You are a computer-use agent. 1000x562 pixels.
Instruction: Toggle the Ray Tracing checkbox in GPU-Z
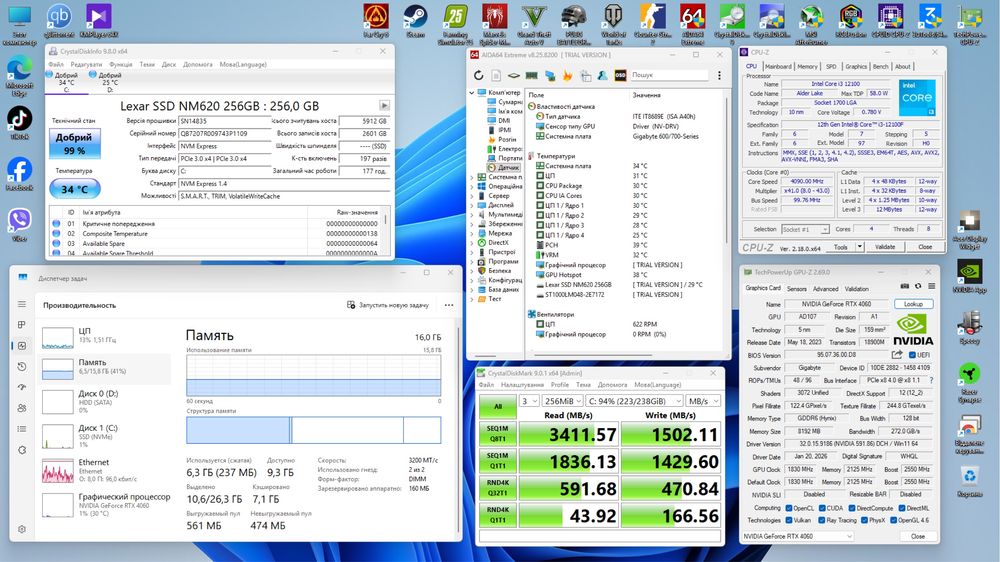(x=821, y=521)
